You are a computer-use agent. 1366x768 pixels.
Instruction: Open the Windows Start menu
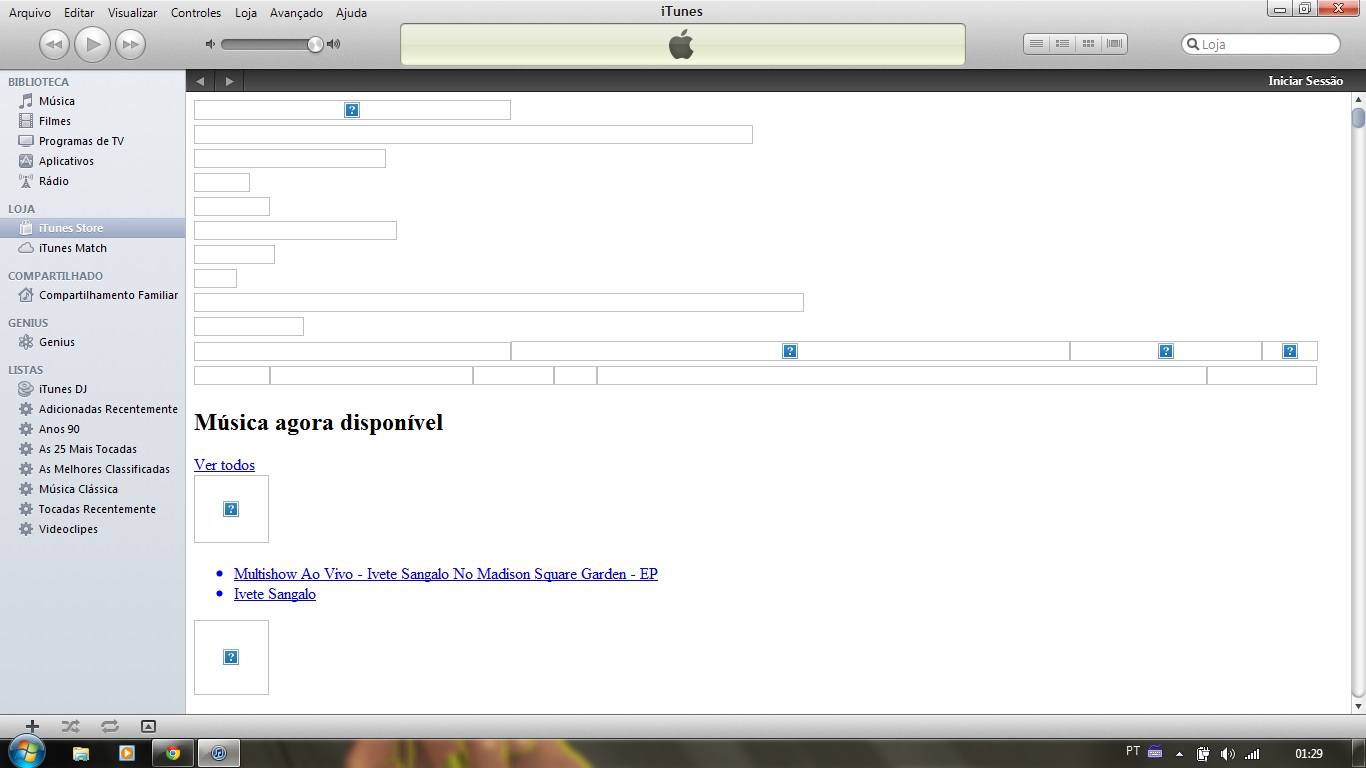(x=26, y=753)
